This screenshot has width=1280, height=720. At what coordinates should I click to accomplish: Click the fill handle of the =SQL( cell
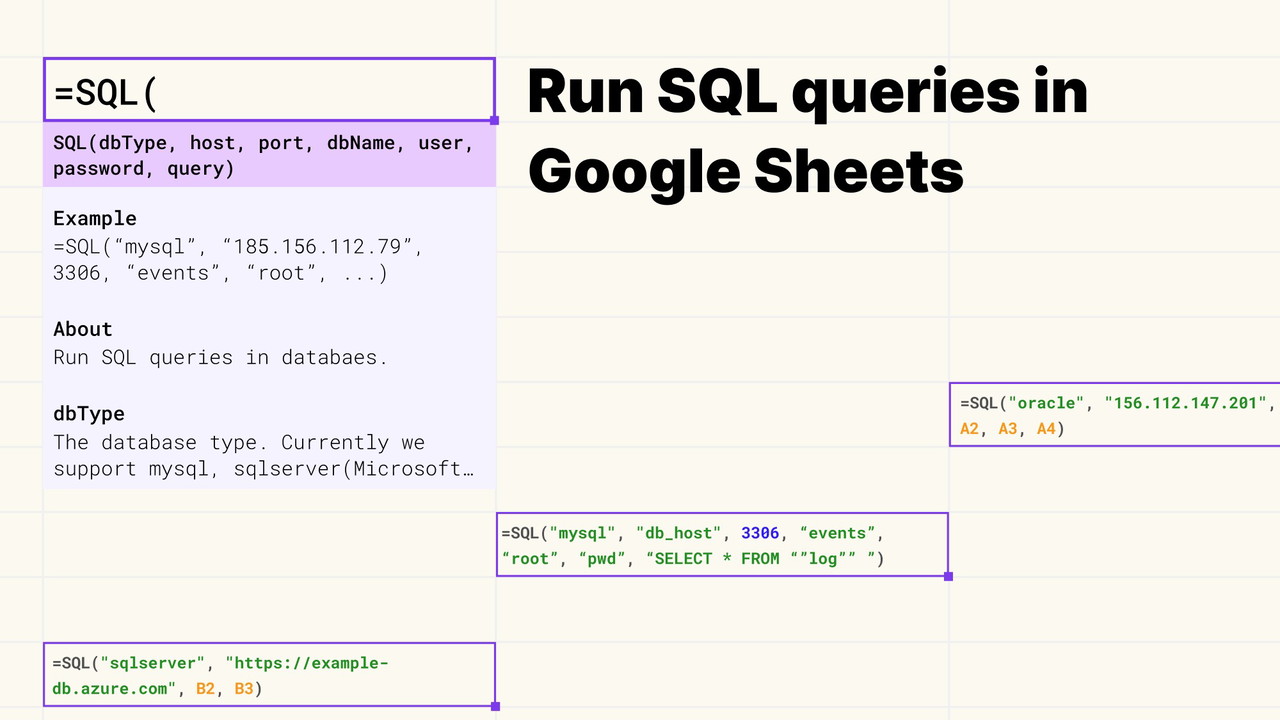pyautogui.click(x=494, y=120)
